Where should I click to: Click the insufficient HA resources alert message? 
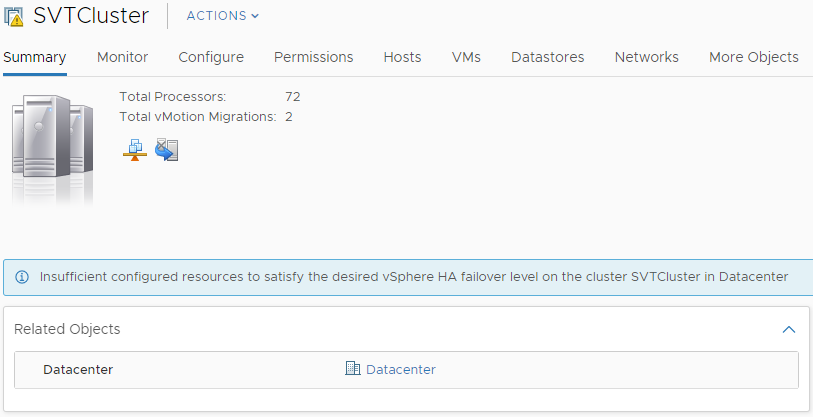414,277
